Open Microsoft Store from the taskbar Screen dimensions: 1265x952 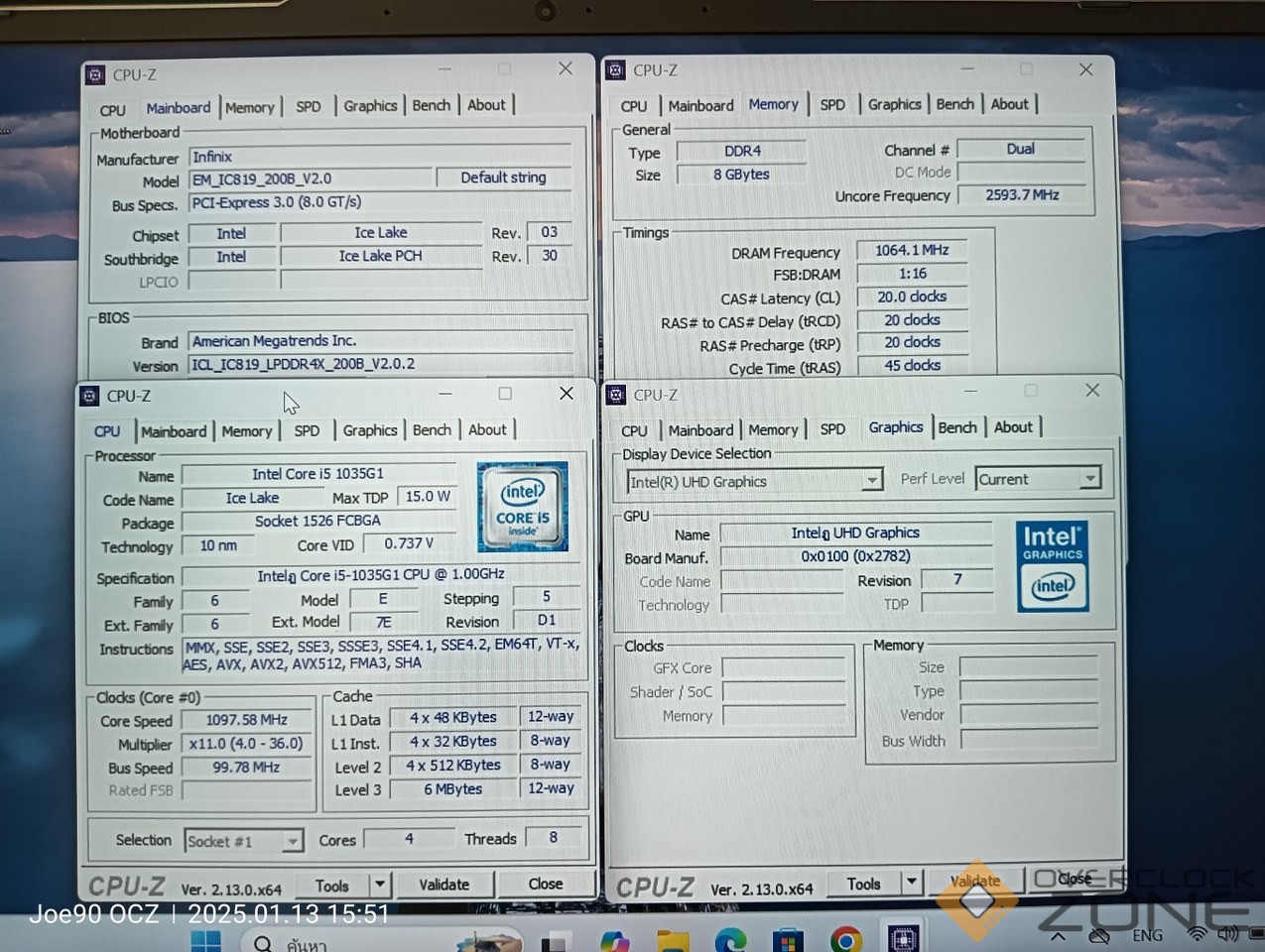[788, 939]
